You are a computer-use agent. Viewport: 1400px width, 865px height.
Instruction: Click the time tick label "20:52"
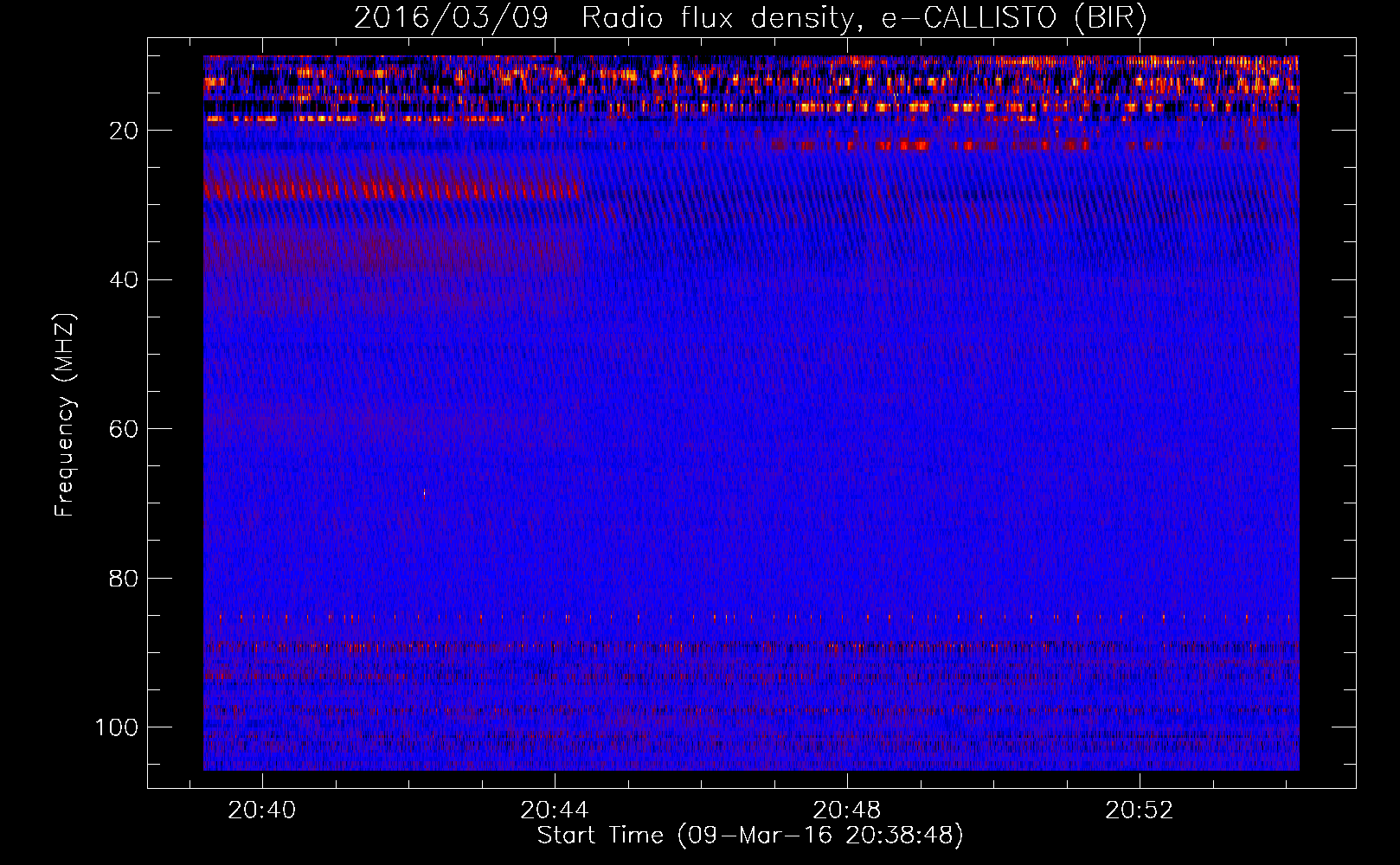[1140, 810]
